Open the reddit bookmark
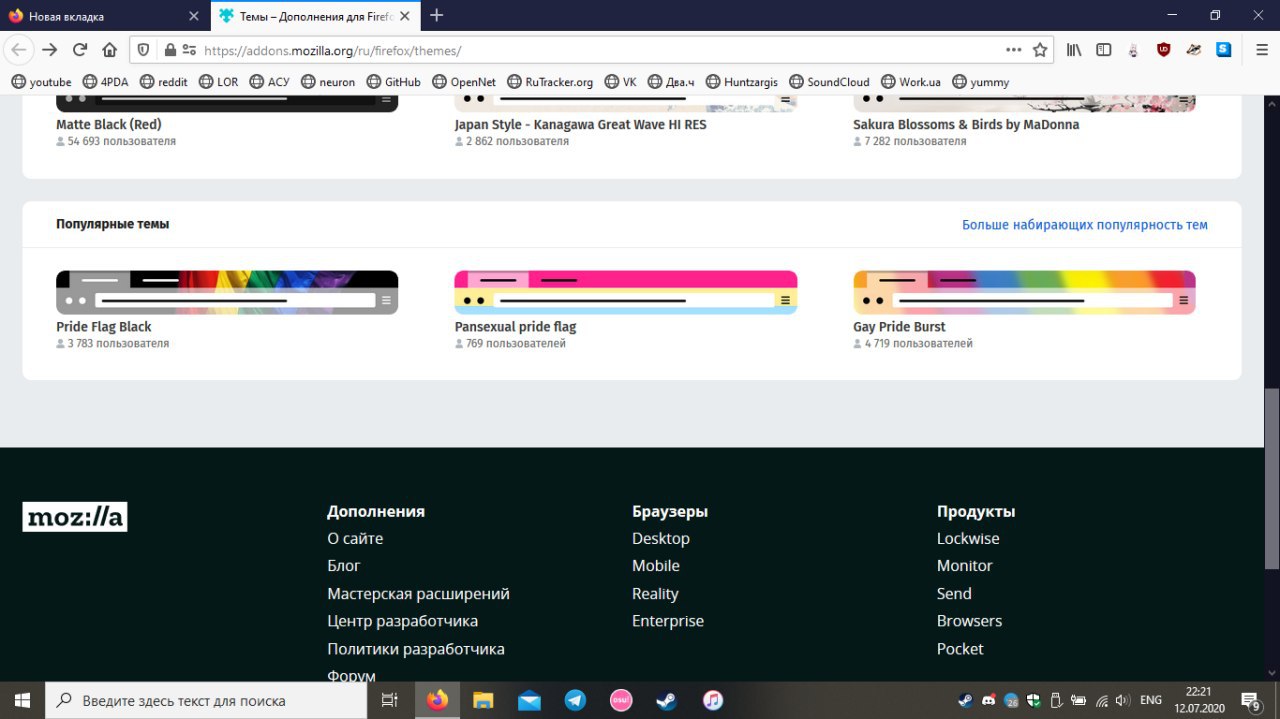The width and height of the screenshot is (1280, 719). point(163,82)
